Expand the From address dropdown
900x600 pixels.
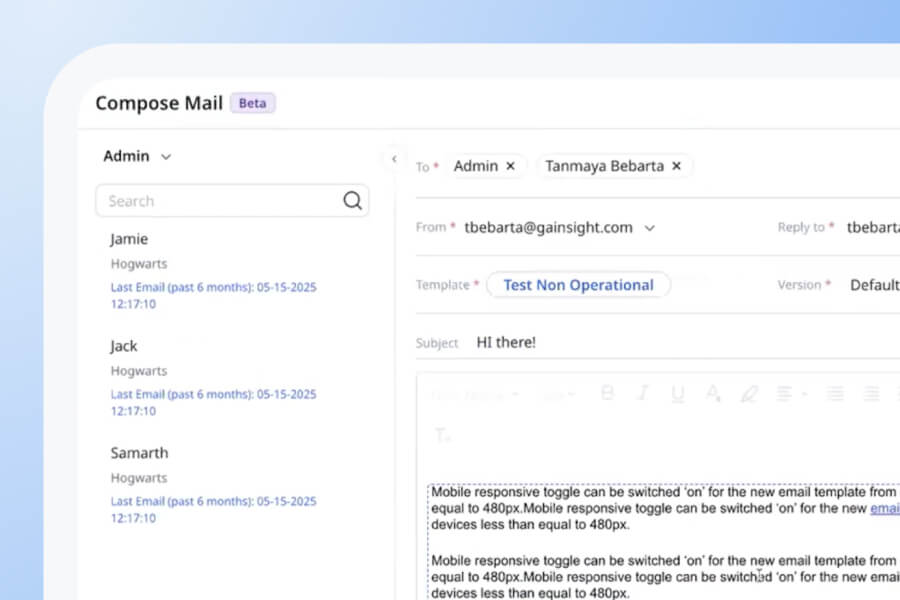[x=649, y=228]
